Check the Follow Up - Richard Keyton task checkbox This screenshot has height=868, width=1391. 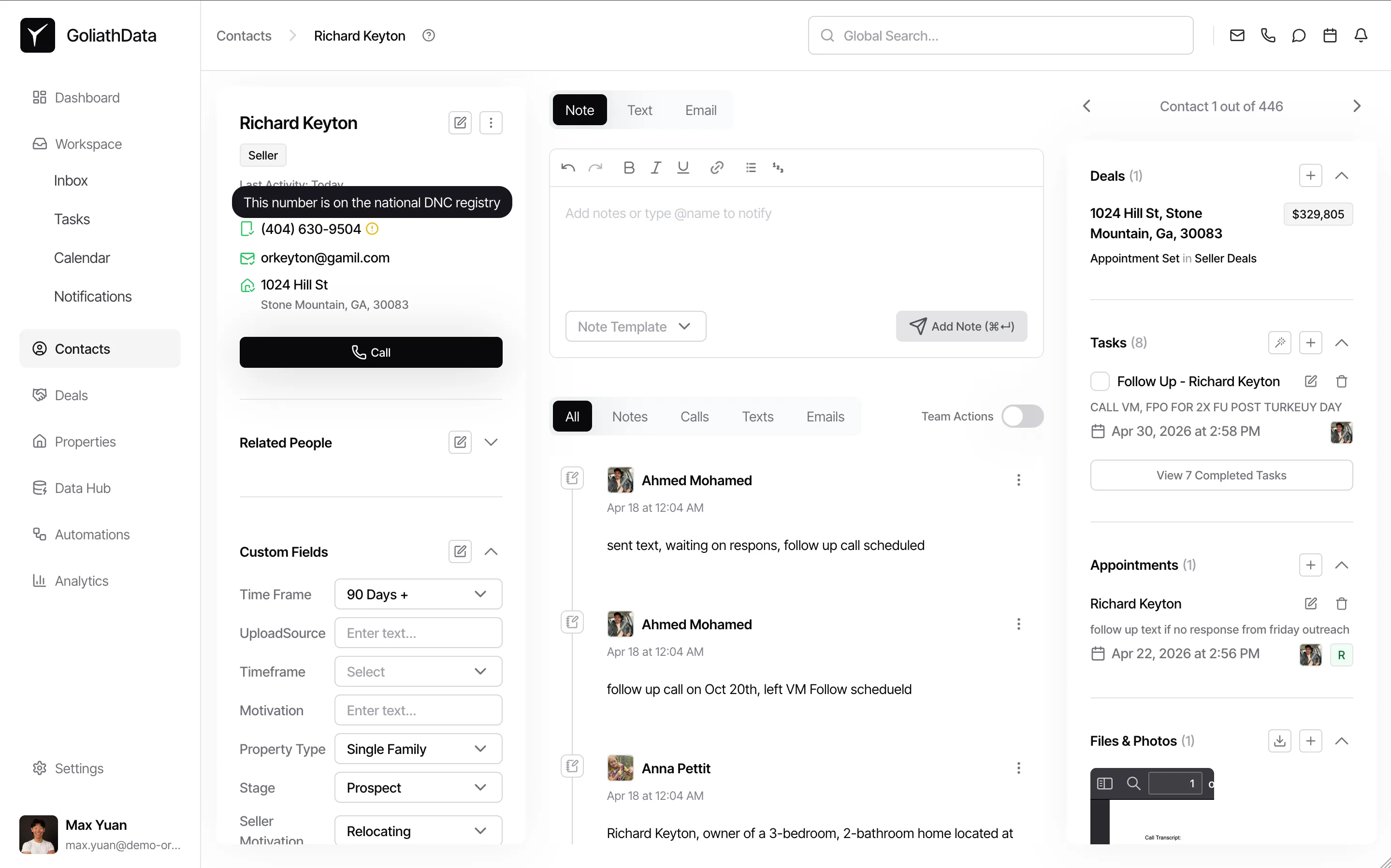point(1100,381)
